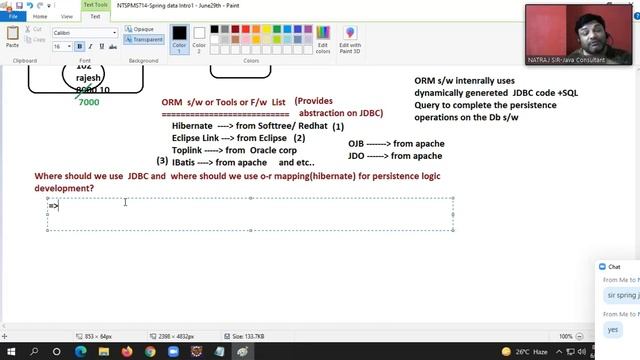The width and height of the screenshot is (640, 360).
Task: Open Firefox from taskbar
Action: (x=127, y=351)
